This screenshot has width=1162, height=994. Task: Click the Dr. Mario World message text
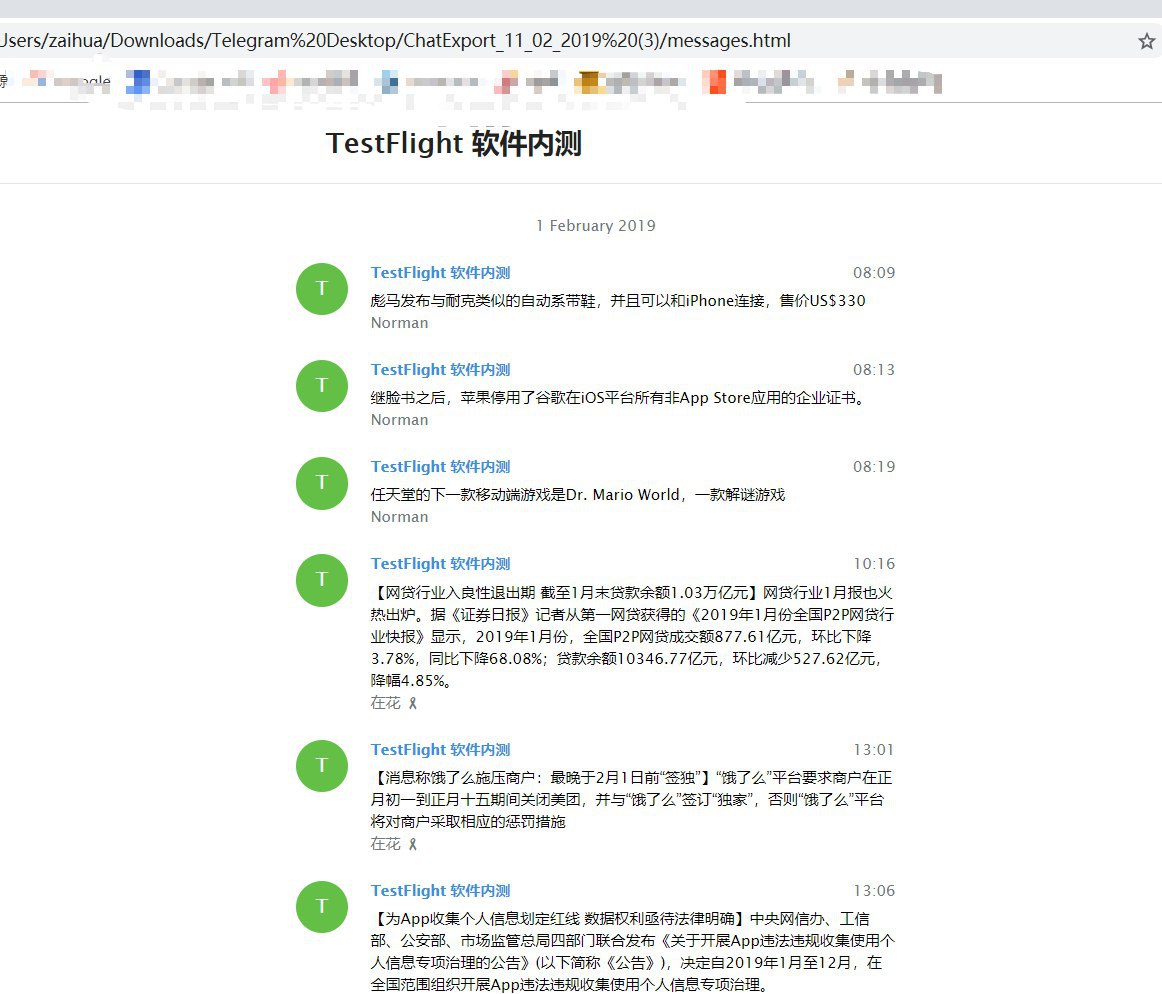[x=578, y=495]
